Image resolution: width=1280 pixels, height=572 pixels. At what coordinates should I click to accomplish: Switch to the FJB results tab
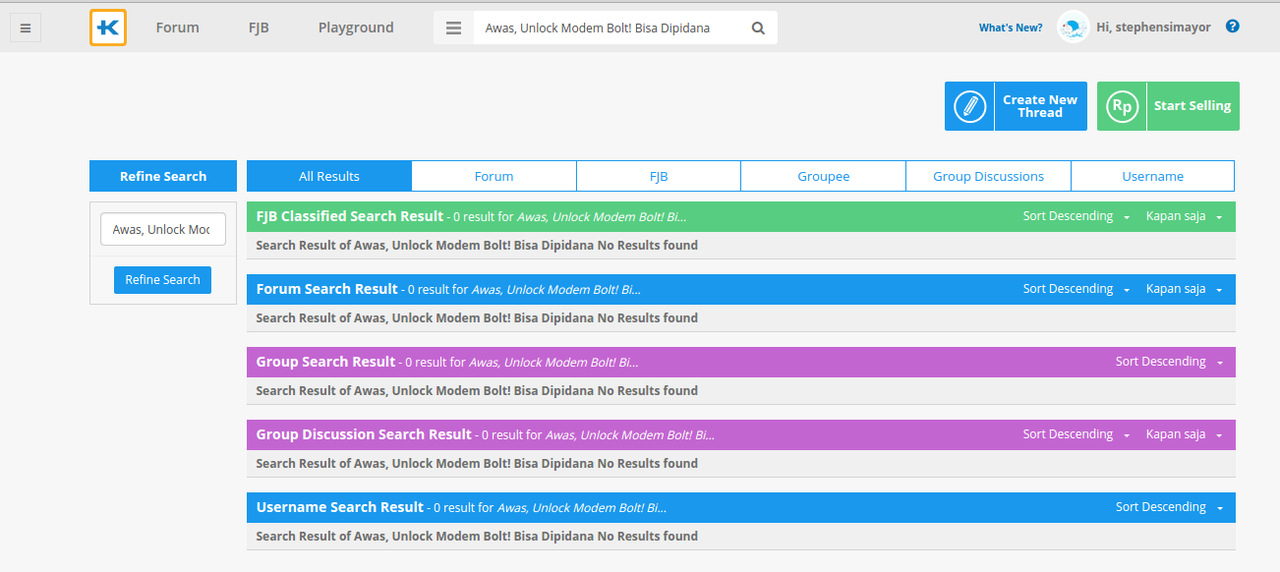click(x=658, y=176)
